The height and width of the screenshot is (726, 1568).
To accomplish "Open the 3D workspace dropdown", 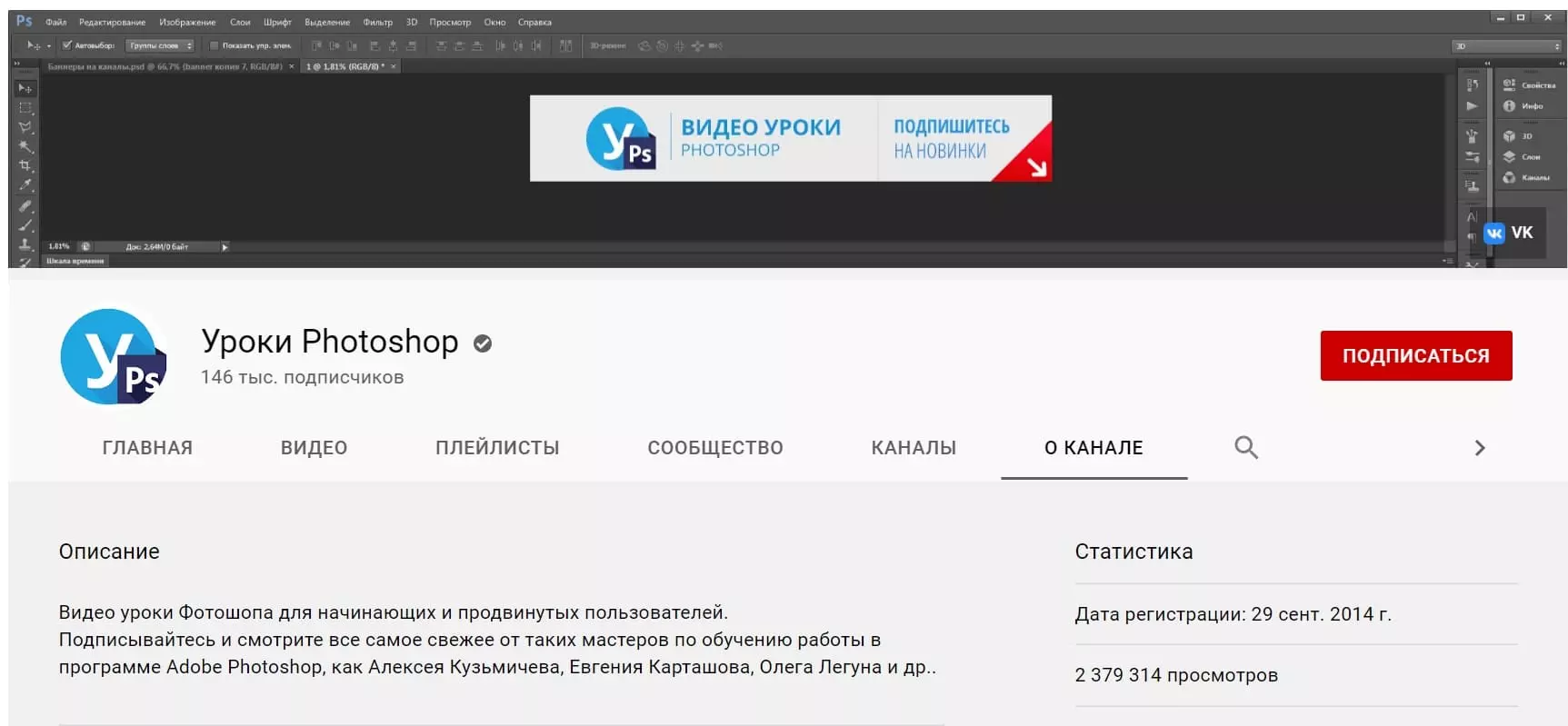I will click(1506, 45).
